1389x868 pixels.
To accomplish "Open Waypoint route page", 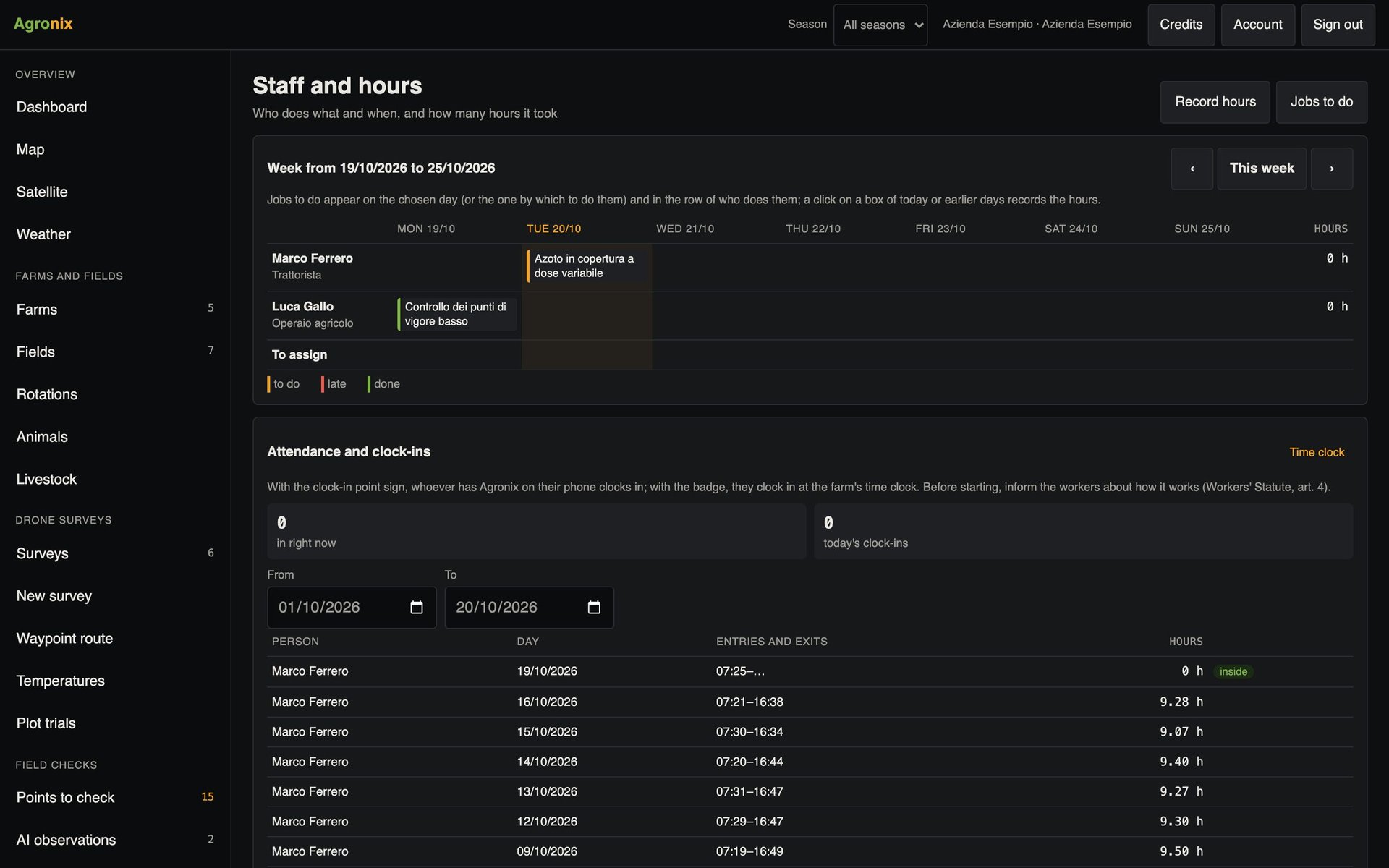I will coord(115,639).
